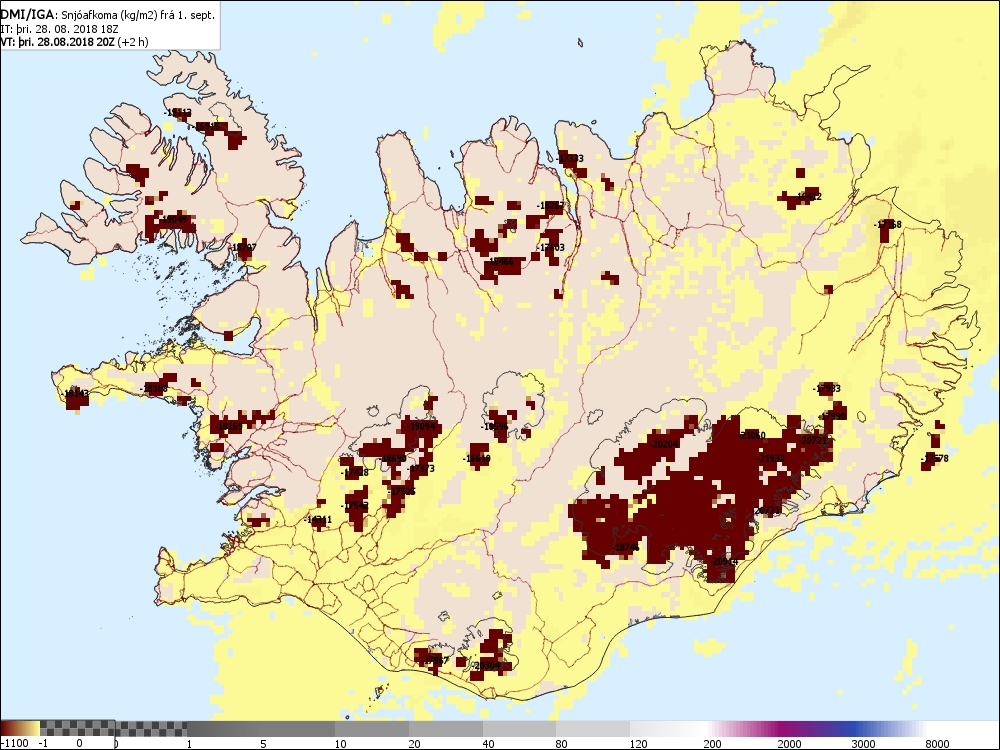Click the -17857 map value label
Screen dimensions: 1000x750
[435, 661]
